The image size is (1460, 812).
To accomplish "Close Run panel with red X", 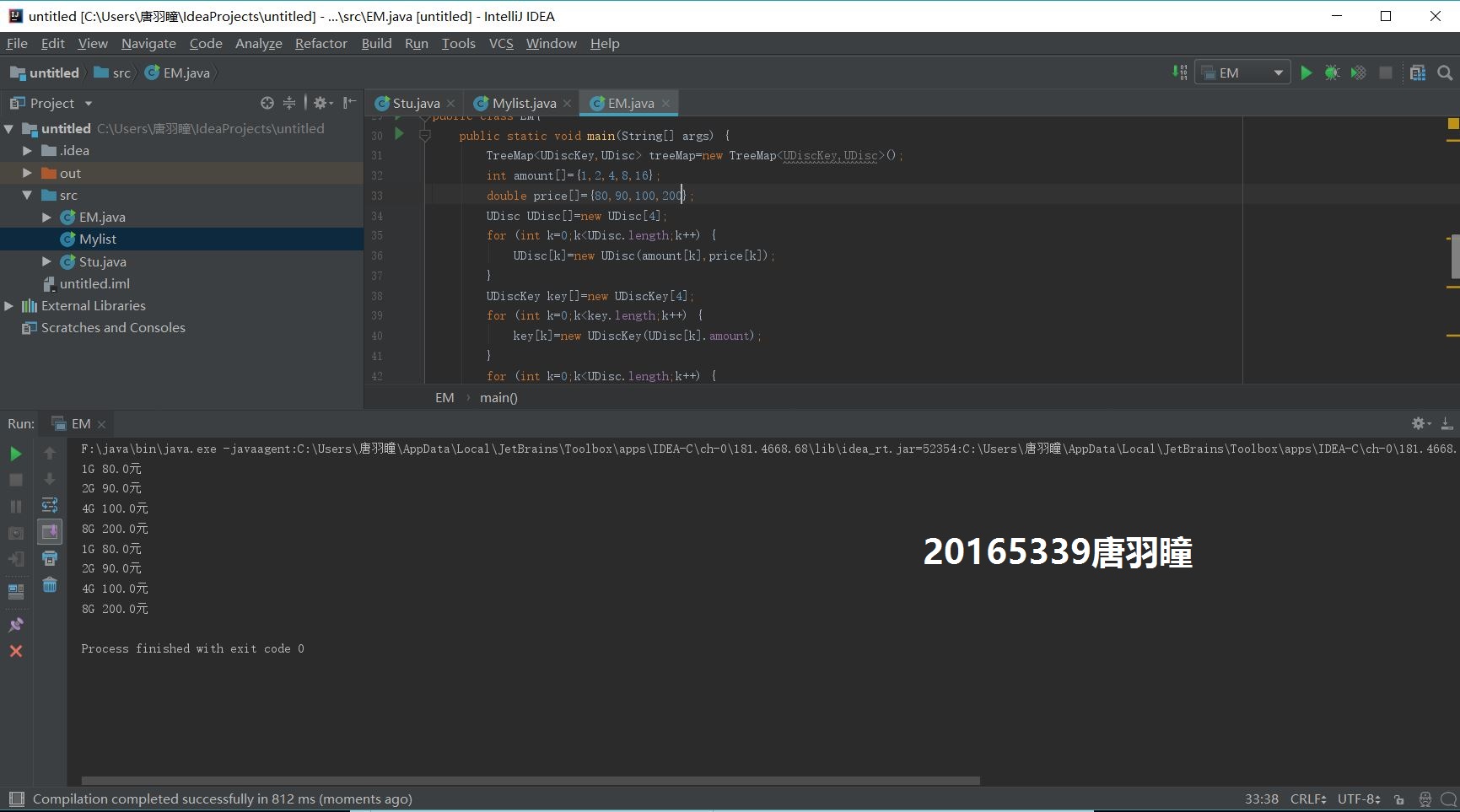I will (x=15, y=651).
